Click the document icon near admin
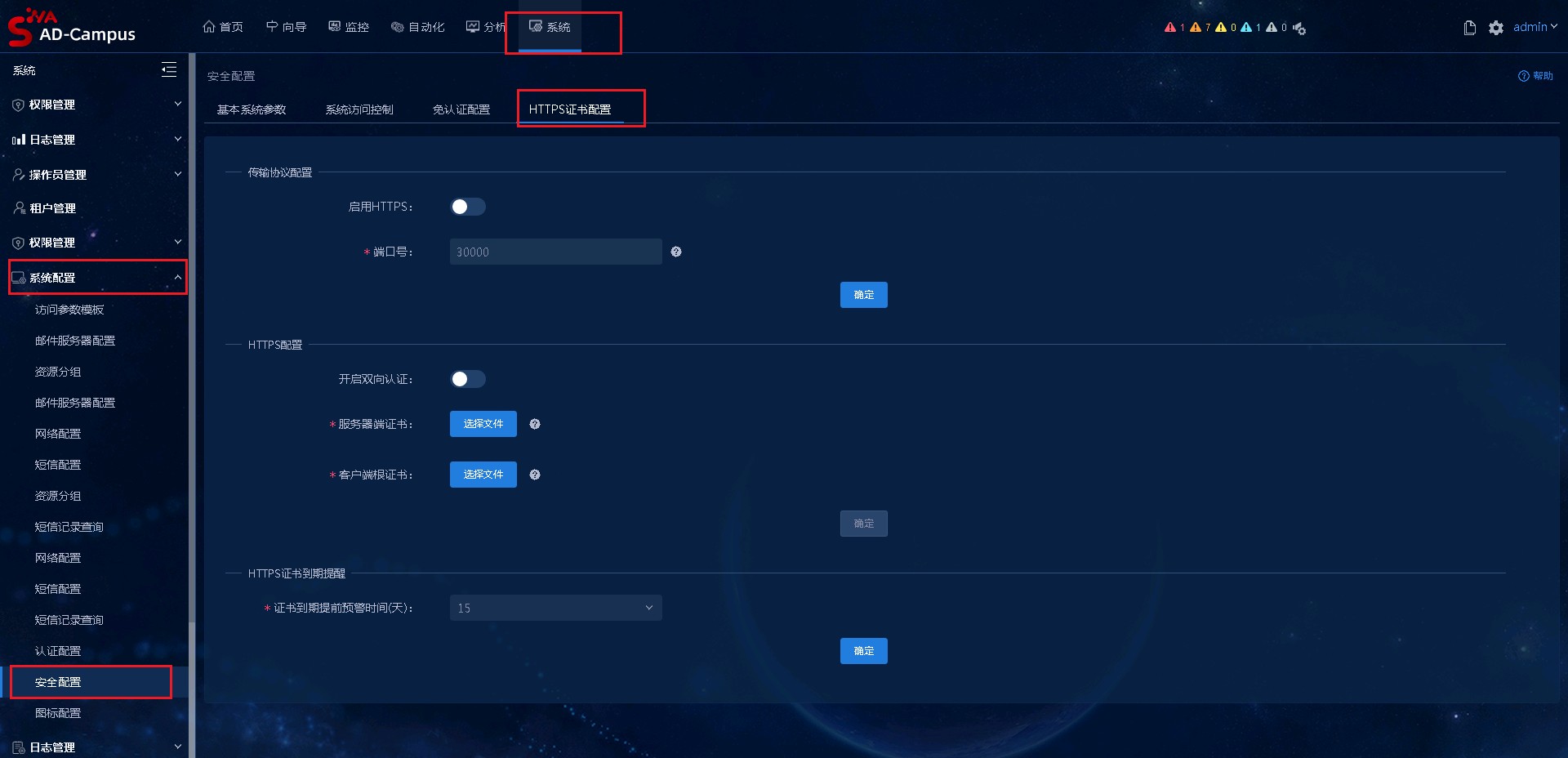The width and height of the screenshot is (1568, 758). click(x=1469, y=28)
